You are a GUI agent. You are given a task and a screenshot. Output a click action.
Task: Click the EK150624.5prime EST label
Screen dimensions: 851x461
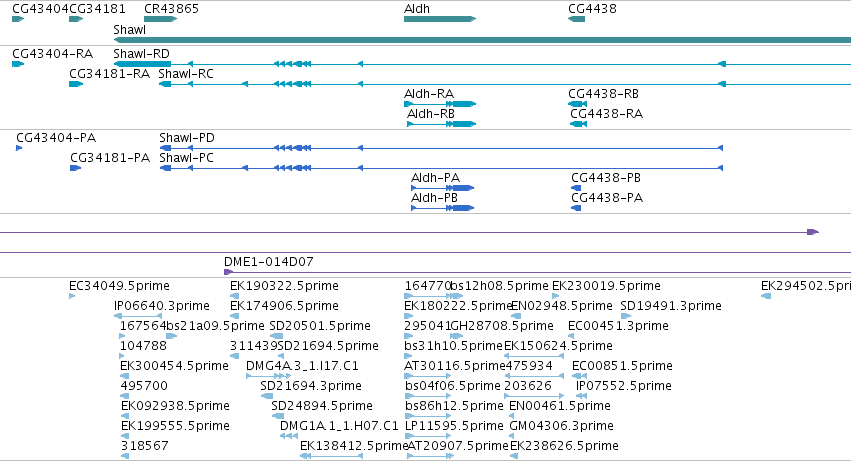(x=558, y=346)
